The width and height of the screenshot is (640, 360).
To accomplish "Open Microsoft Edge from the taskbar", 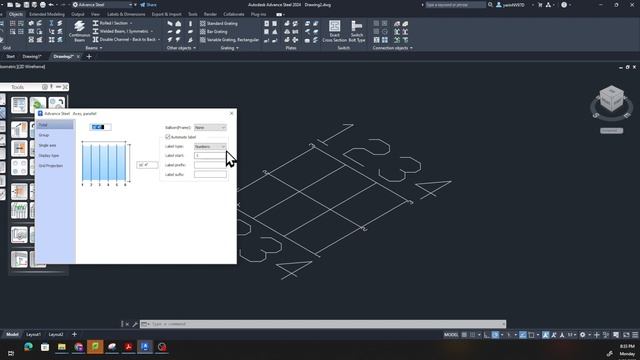I will [28, 347].
